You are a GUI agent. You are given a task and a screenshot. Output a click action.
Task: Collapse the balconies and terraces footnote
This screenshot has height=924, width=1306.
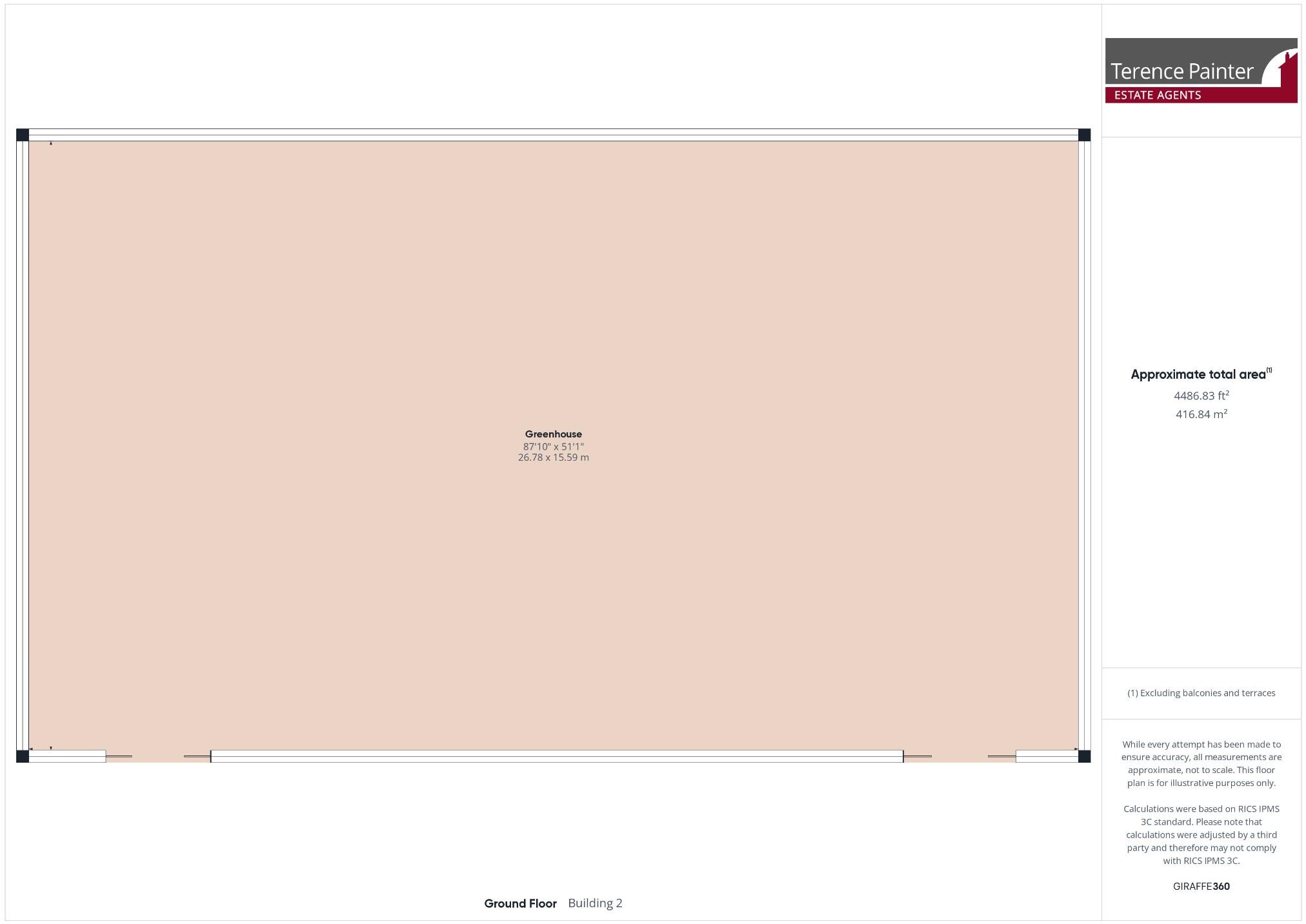pos(1201,693)
